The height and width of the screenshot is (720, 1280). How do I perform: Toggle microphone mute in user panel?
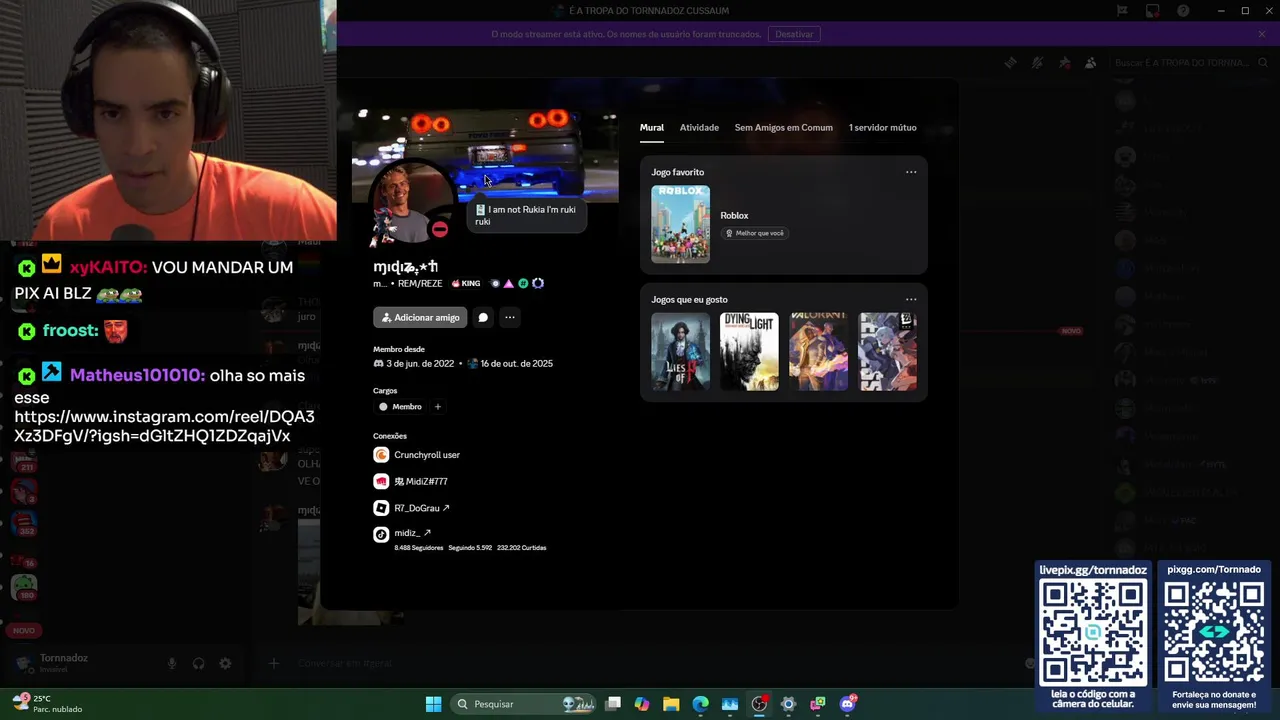(x=172, y=664)
